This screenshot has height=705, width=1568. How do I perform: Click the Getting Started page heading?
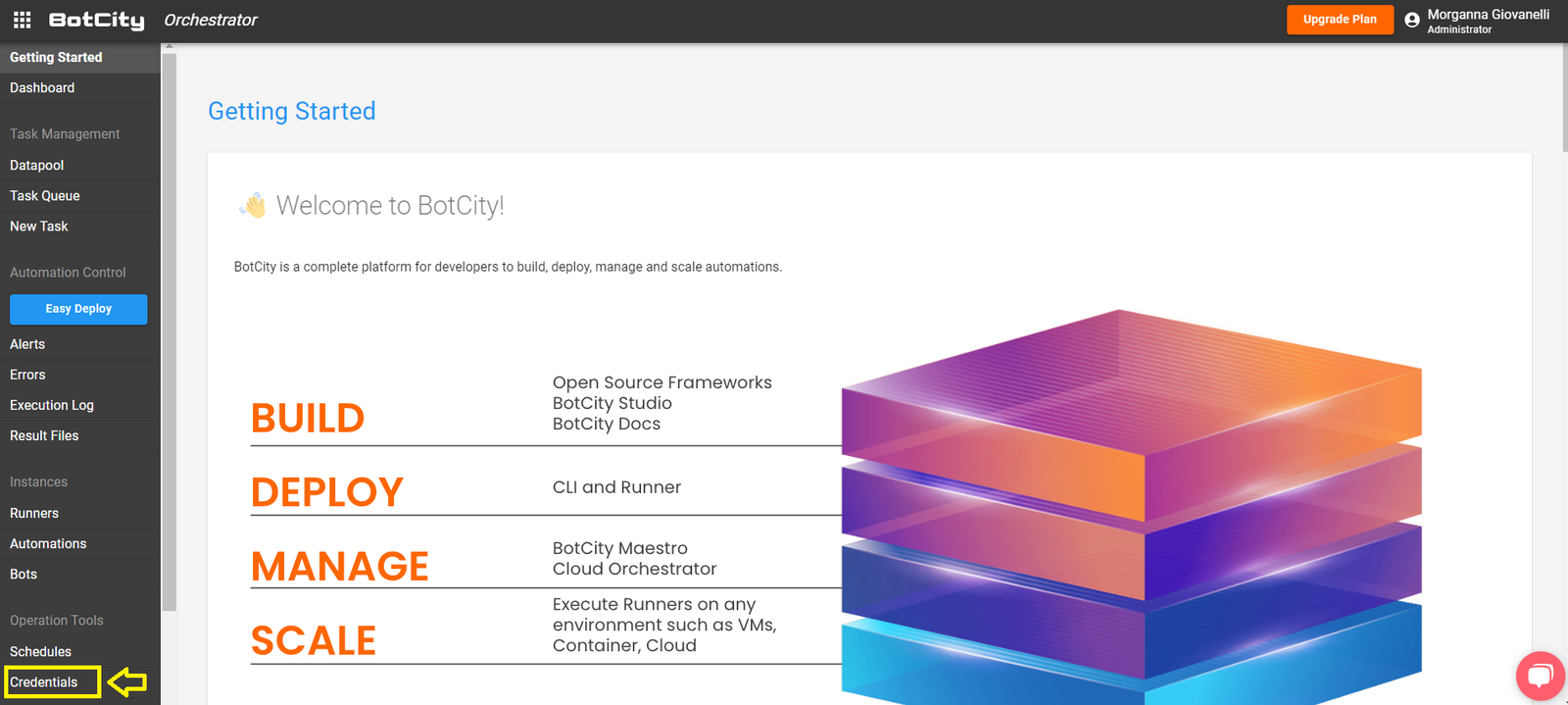point(292,111)
